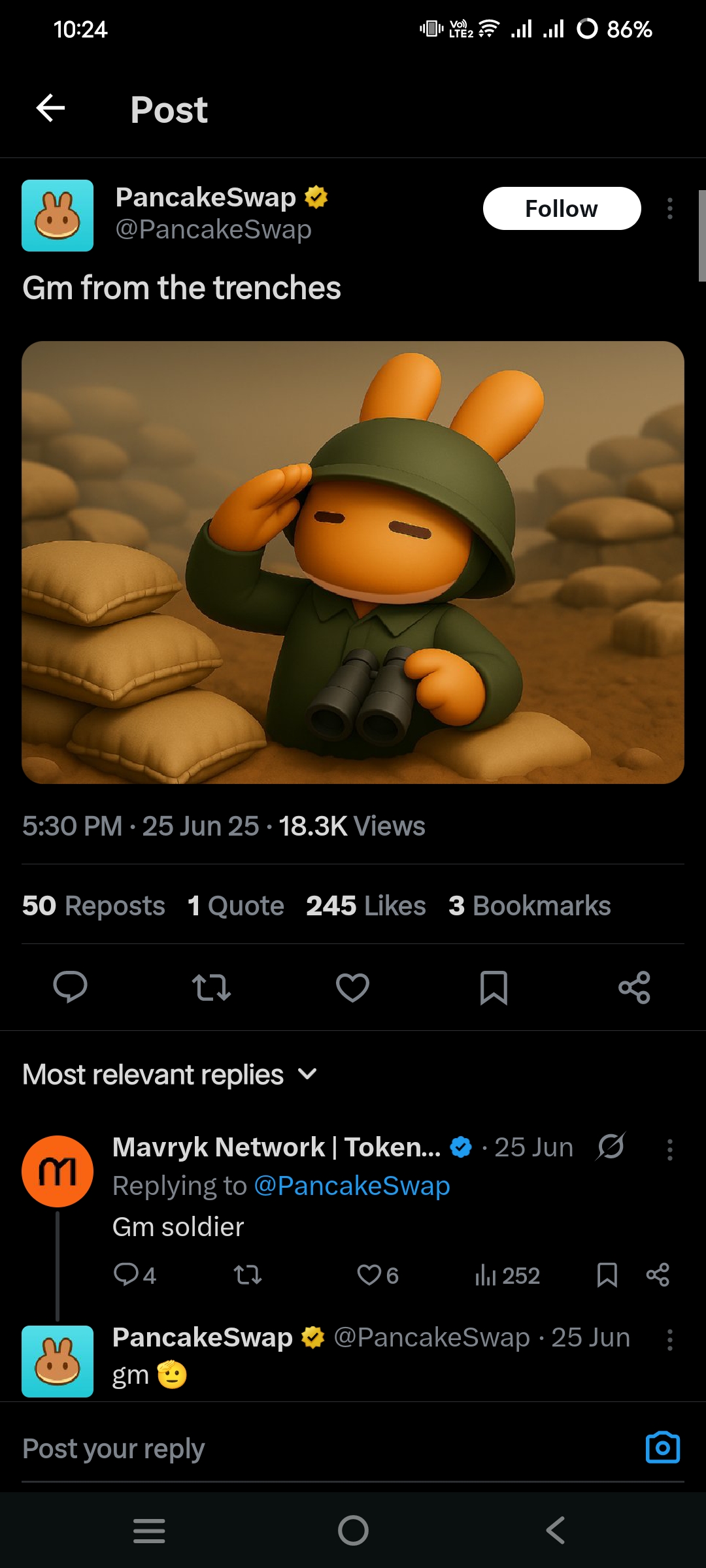Share the main post
The image size is (706, 1568).
(634, 987)
